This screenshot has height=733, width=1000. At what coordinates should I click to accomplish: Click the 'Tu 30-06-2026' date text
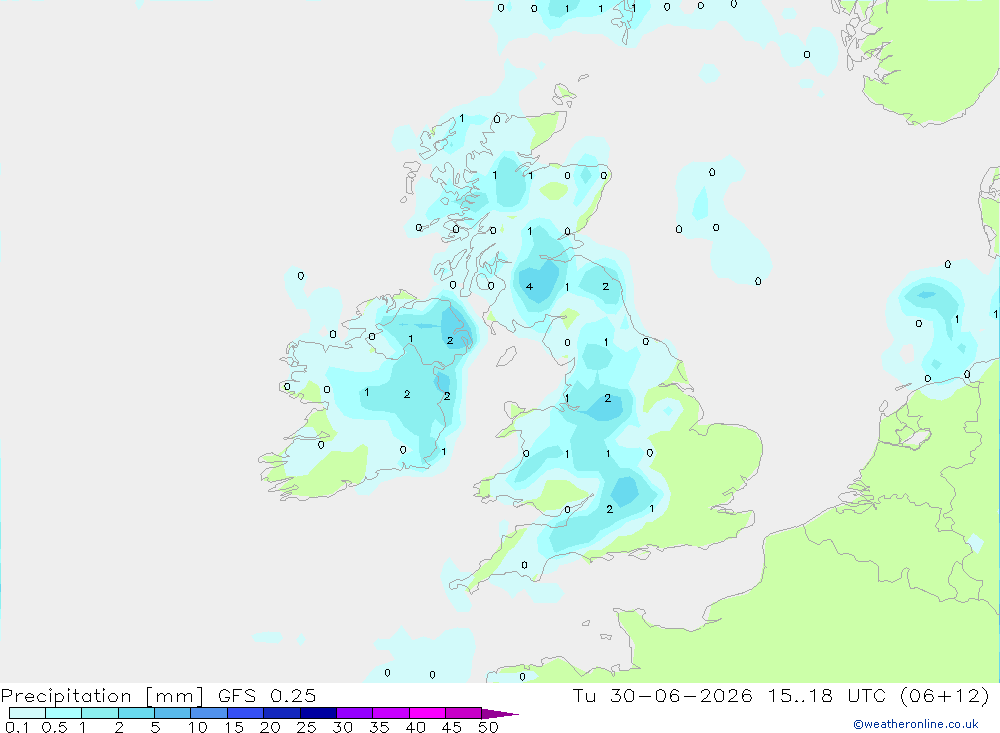tap(663, 696)
